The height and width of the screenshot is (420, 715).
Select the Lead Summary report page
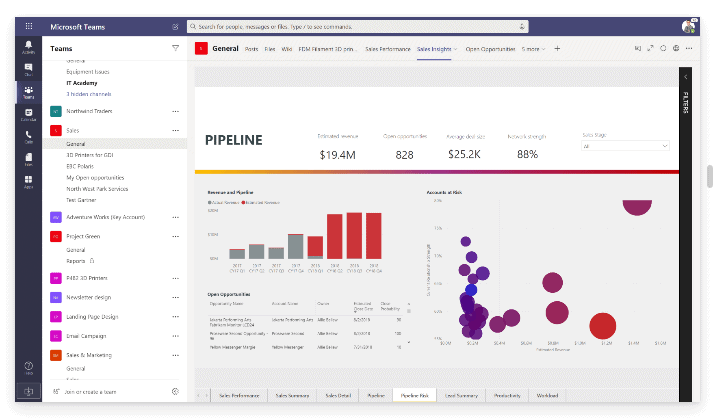(461, 395)
